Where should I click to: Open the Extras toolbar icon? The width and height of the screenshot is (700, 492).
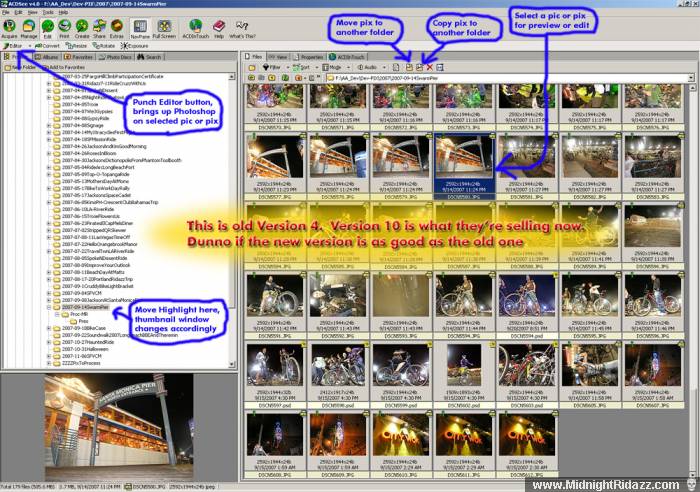point(117,29)
